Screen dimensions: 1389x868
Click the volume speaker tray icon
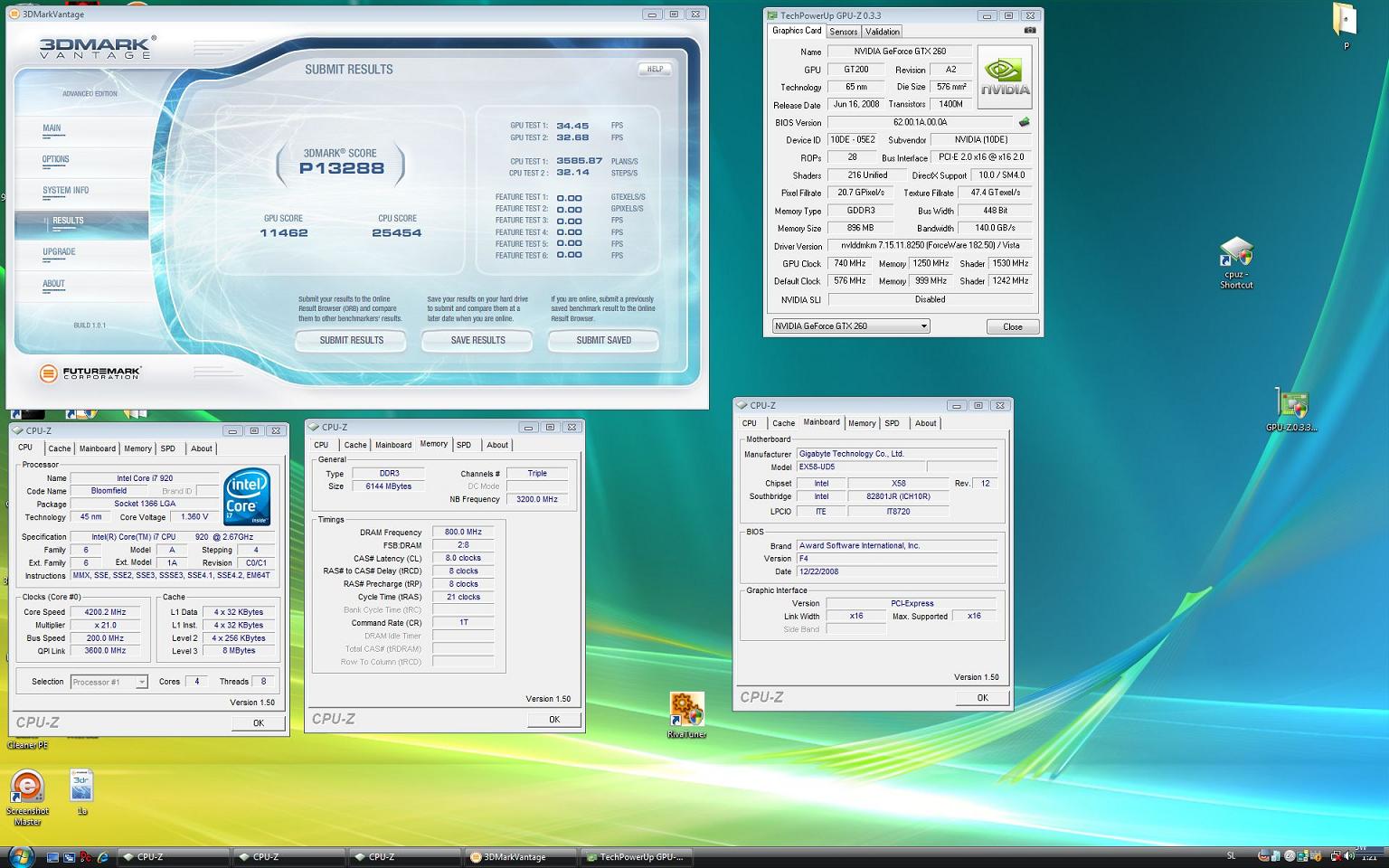tap(1348, 855)
